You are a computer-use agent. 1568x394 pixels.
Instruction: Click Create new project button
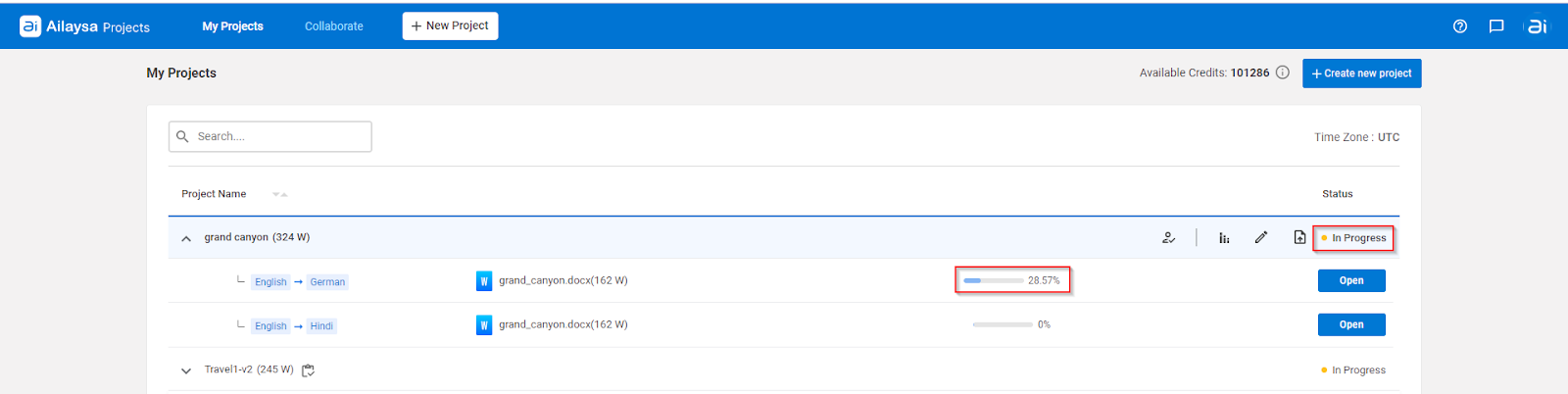(x=1361, y=74)
